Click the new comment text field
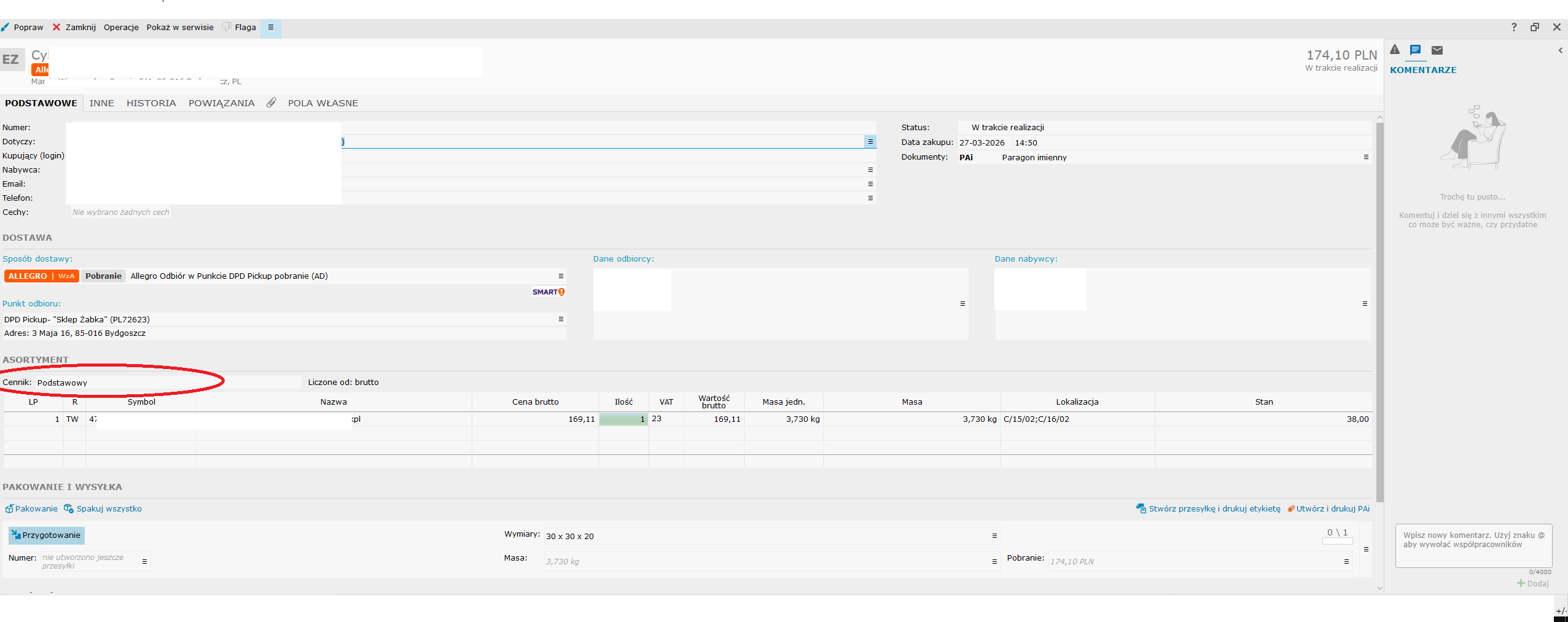Viewport: 1568px width, 622px height. tap(1473, 545)
